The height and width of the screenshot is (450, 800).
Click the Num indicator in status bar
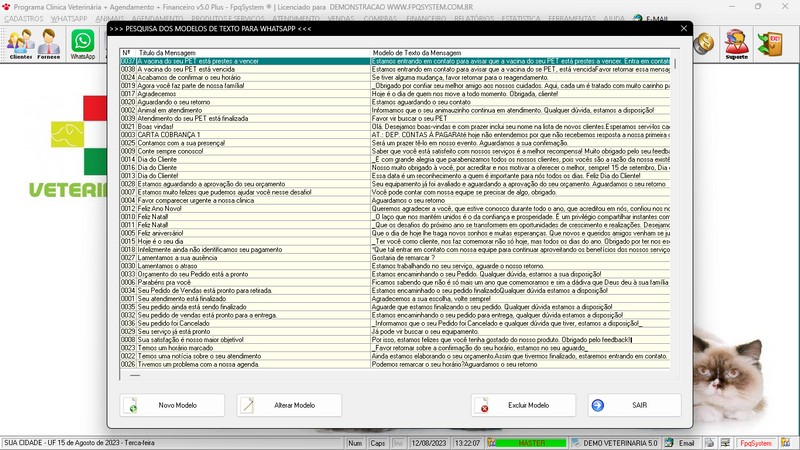[355, 443]
